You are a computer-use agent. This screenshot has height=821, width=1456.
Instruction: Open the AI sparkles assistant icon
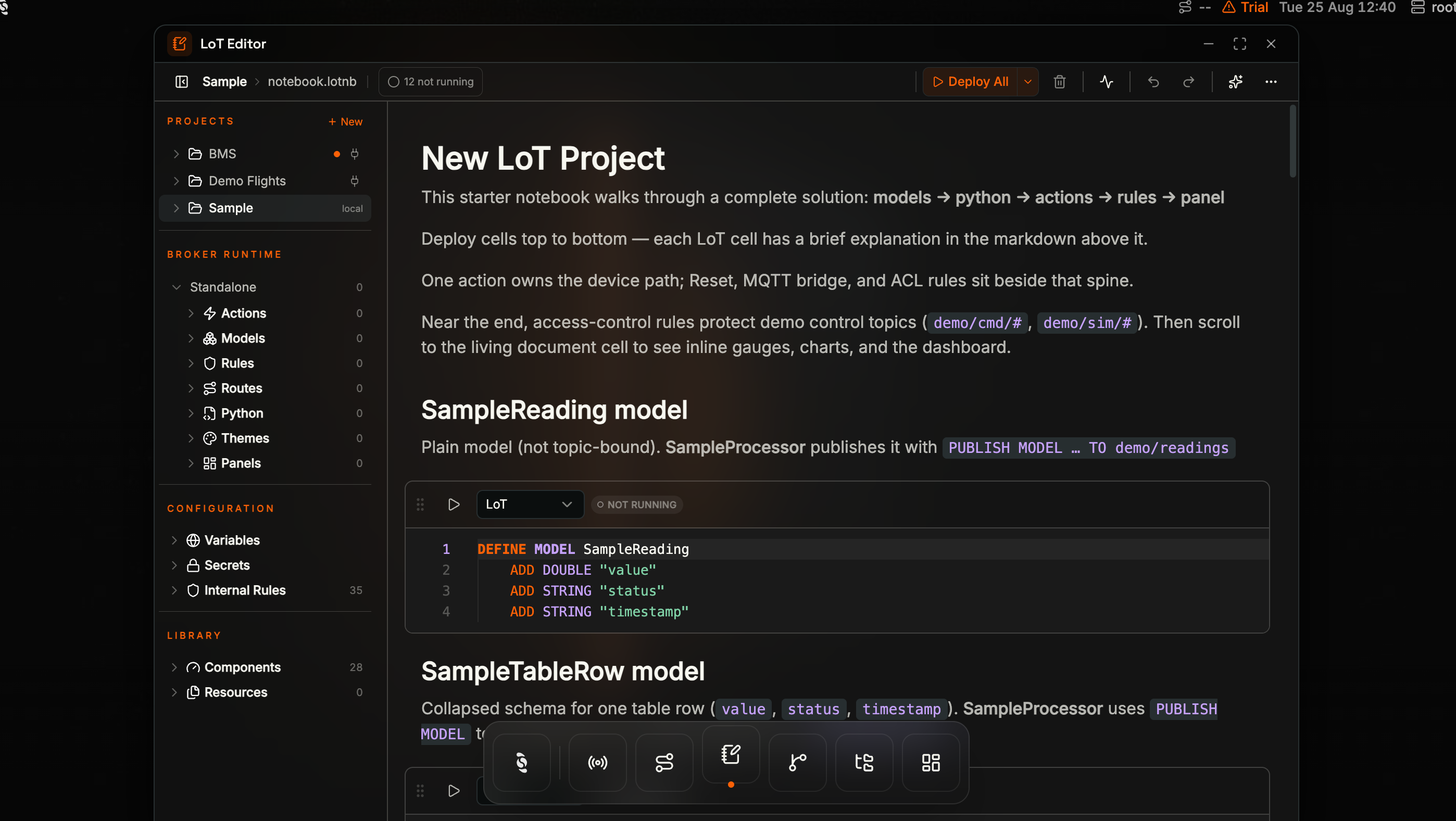coord(1236,81)
